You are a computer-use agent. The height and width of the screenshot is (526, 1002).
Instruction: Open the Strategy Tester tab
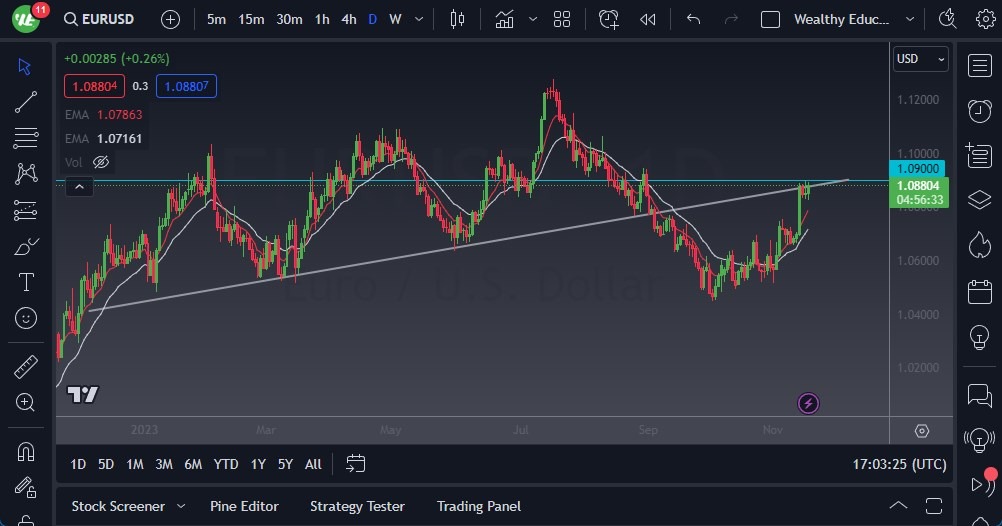pyautogui.click(x=357, y=506)
